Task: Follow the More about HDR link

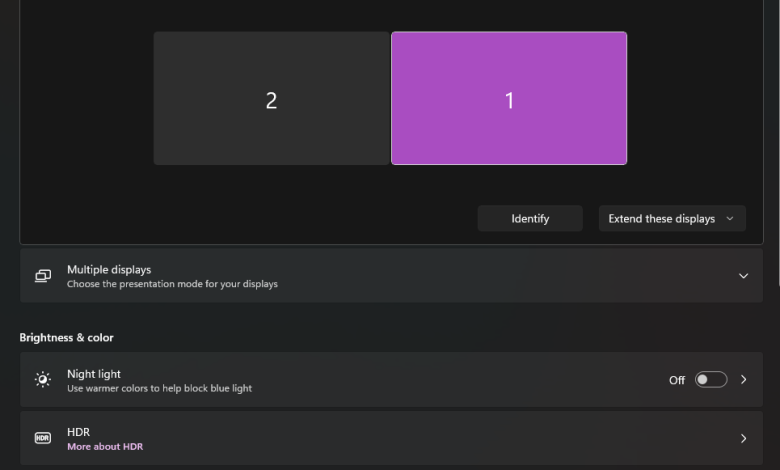Action: 105,446
